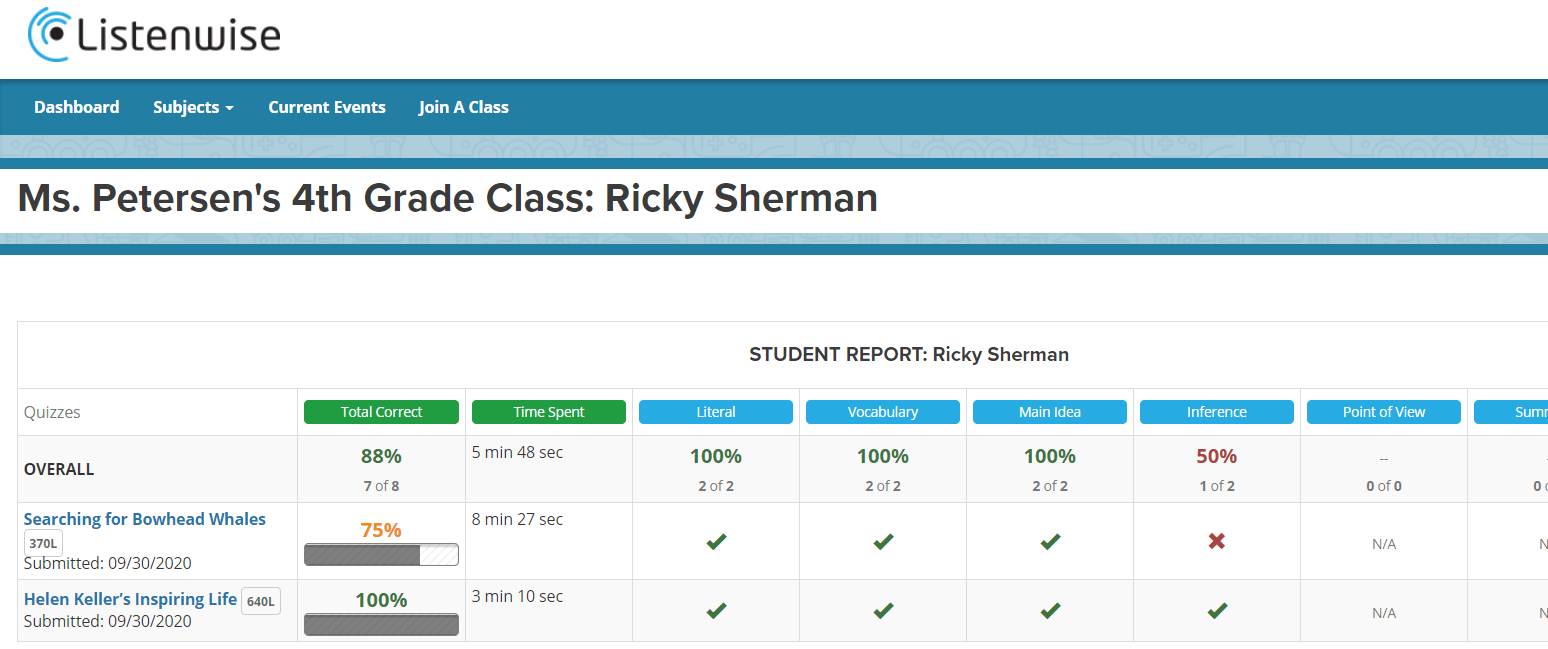The image size is (1548, 649).
Task: Open the Current Events page
Action: point(326,106)
